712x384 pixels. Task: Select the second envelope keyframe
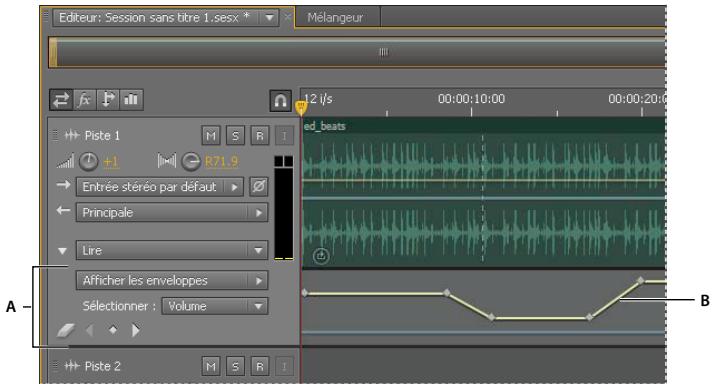[x=447, y=293]
